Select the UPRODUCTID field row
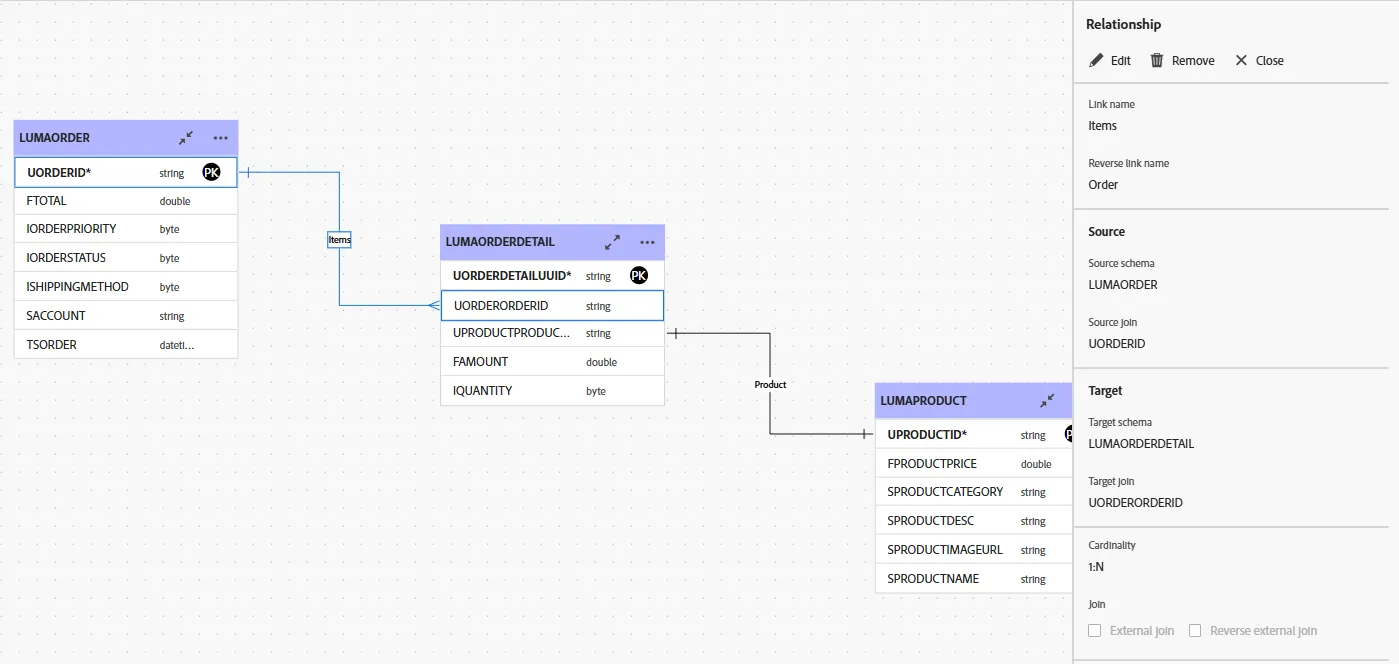Image resolution: width=1399 pixels, height=664 pixels. [974, 435]
